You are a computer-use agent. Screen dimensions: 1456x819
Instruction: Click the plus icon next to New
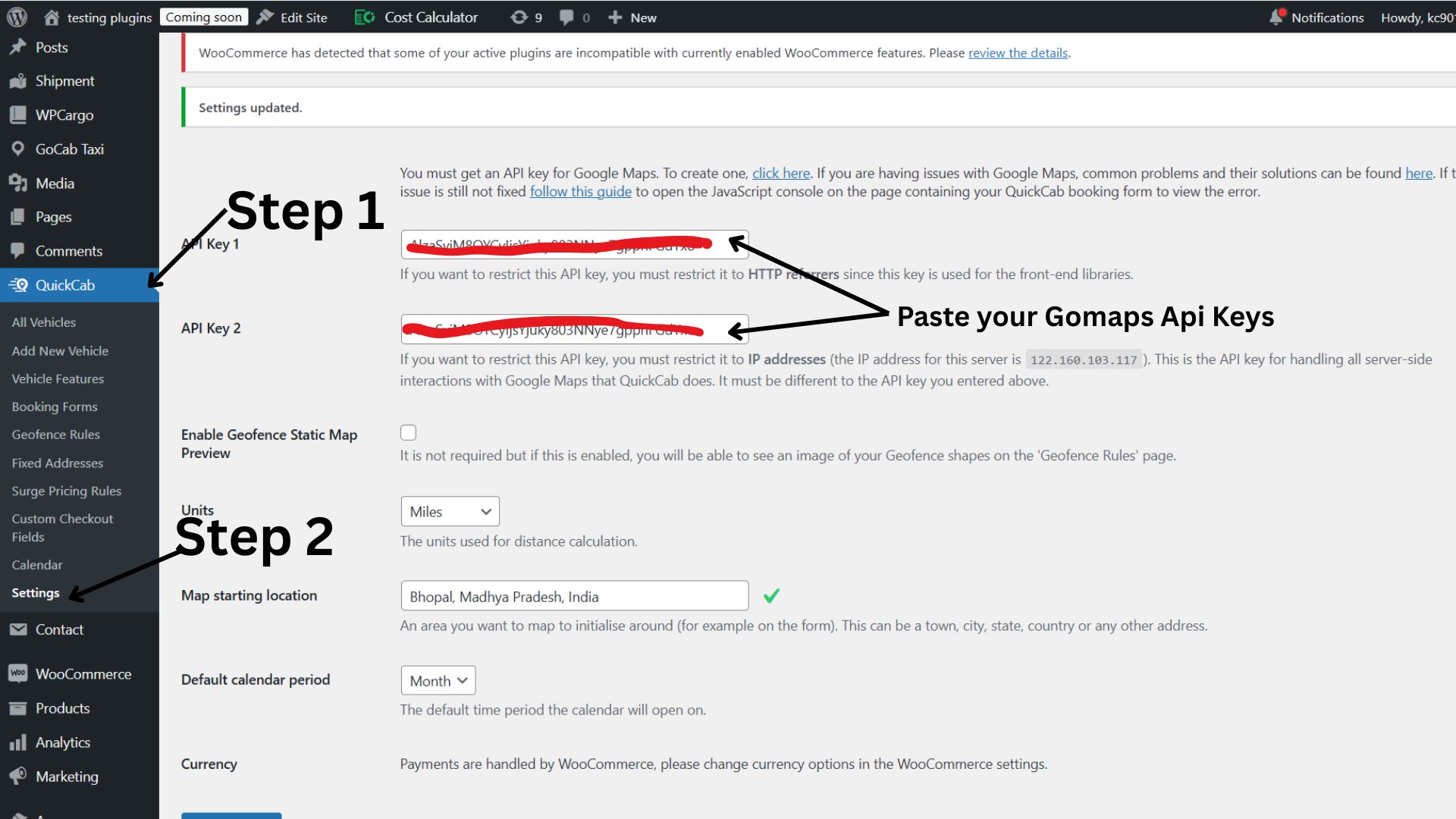coord(615,17)
